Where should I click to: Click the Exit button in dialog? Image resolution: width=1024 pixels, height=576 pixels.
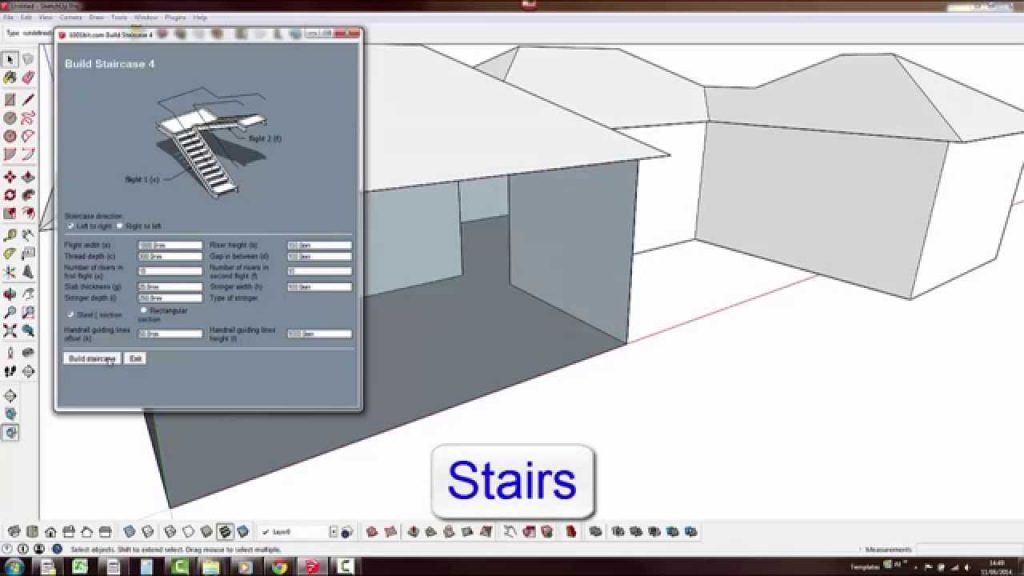tap(136, 358)
